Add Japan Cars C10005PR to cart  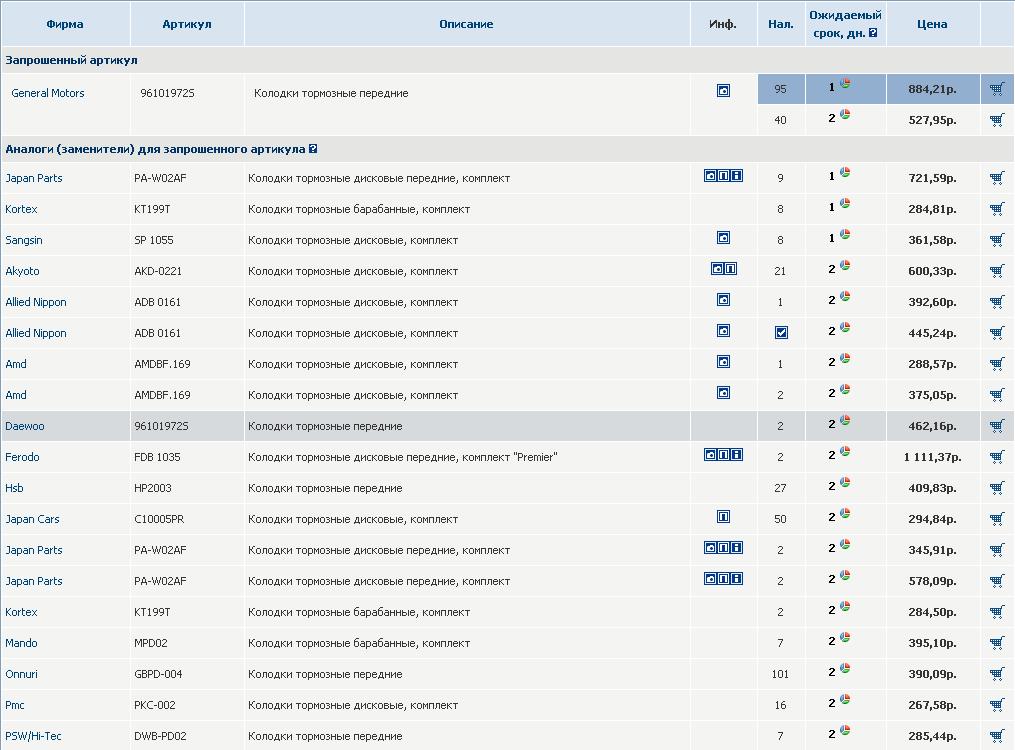click(997, 520)
